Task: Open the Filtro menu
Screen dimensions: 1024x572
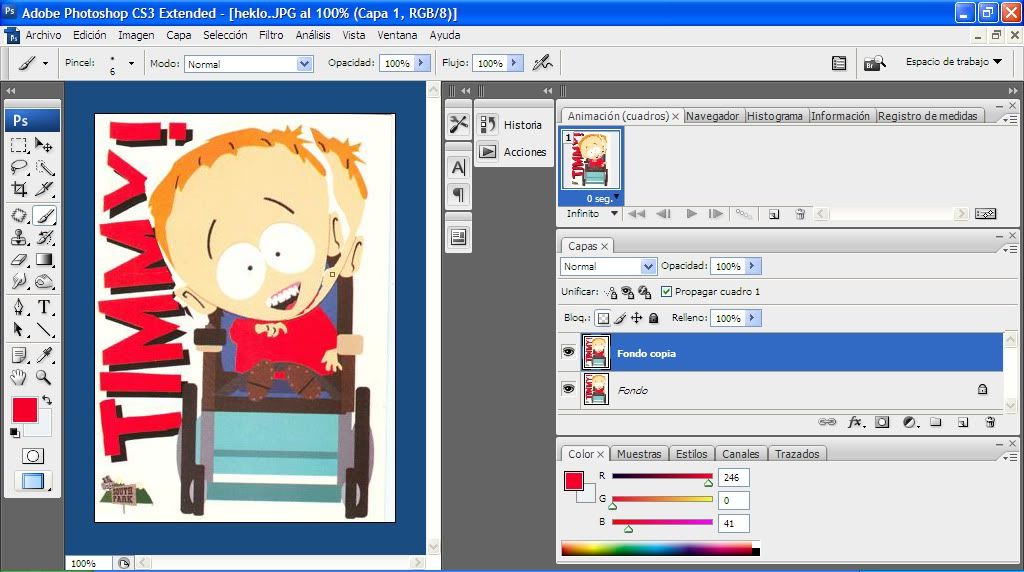Action: point(271,35)
